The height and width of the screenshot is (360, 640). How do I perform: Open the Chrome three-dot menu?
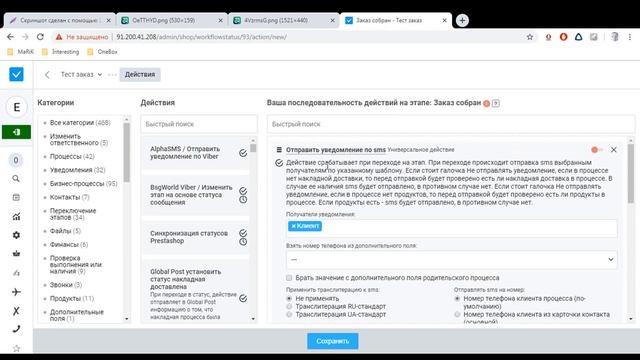tap(630, 37)
